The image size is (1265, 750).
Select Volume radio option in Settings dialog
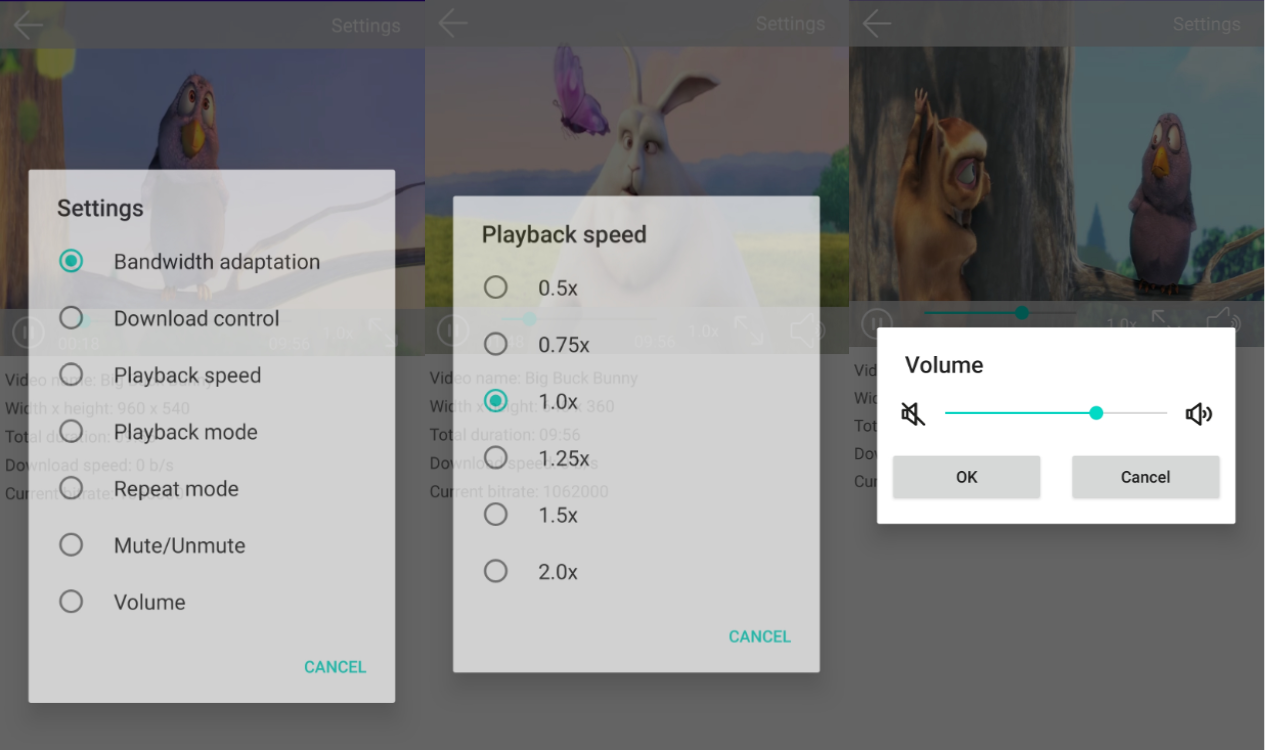pyautogui.click(x=70, y=601)
